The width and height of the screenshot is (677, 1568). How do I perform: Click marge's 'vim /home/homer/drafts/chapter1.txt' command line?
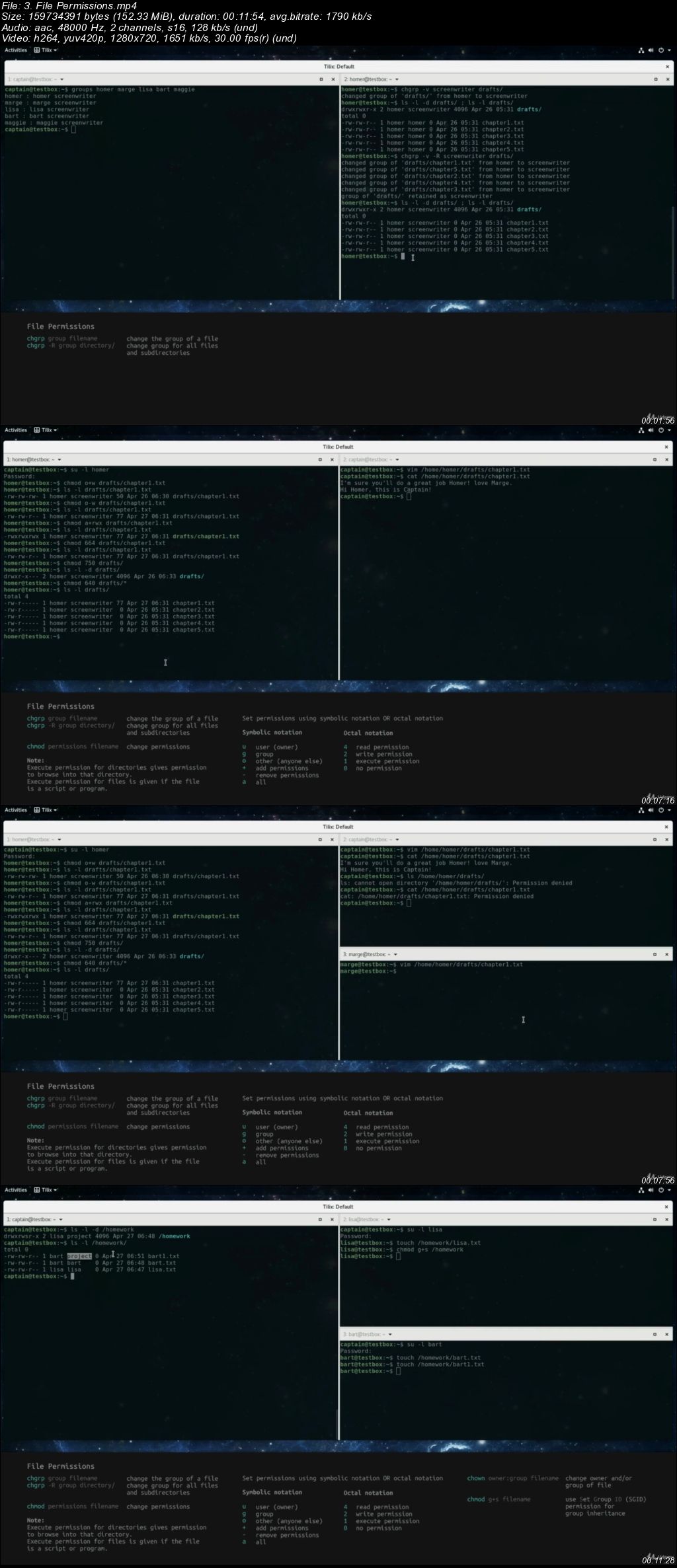click(432, 965)
